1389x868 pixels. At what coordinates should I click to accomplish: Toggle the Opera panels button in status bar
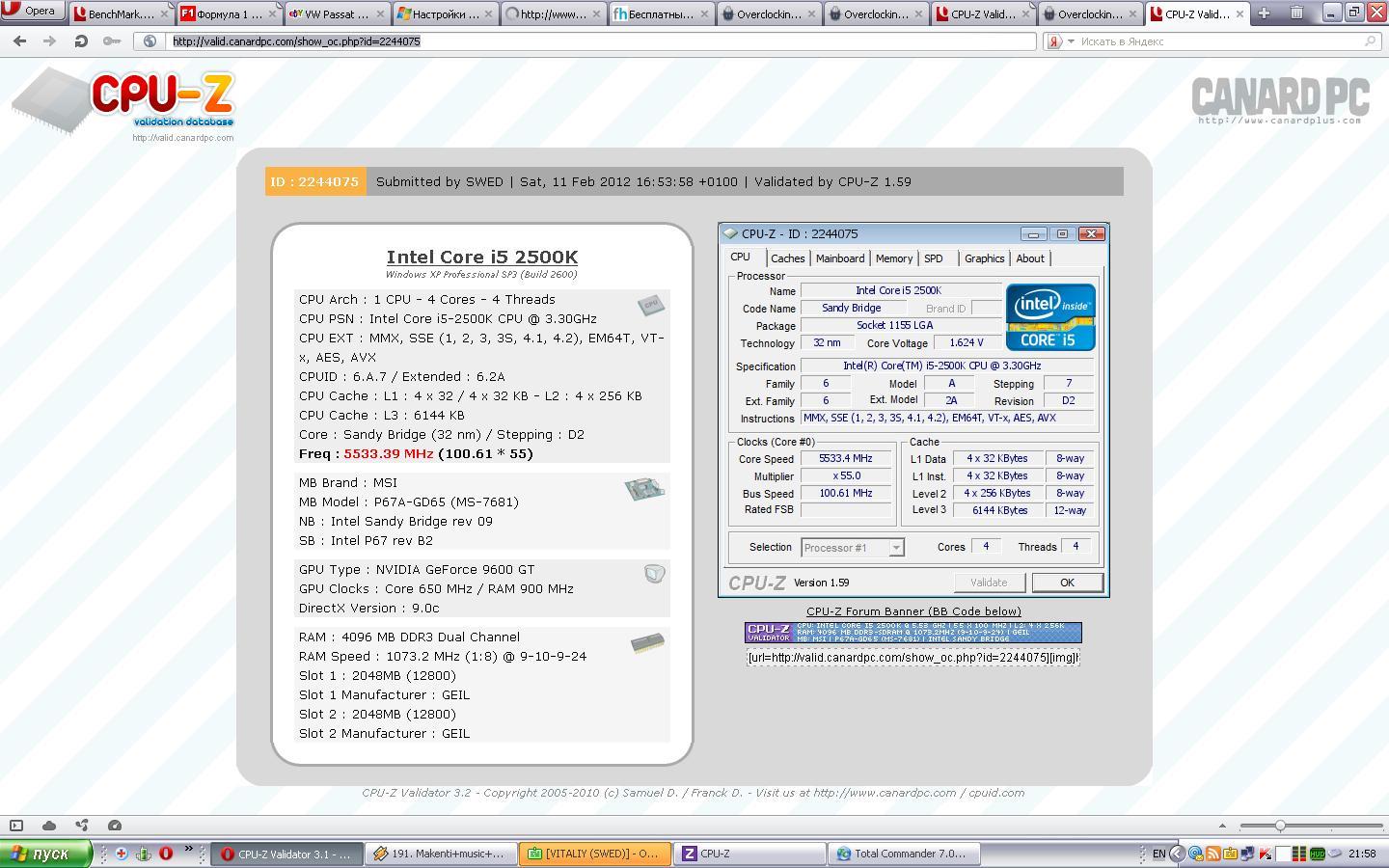click(x=16, y=826)
